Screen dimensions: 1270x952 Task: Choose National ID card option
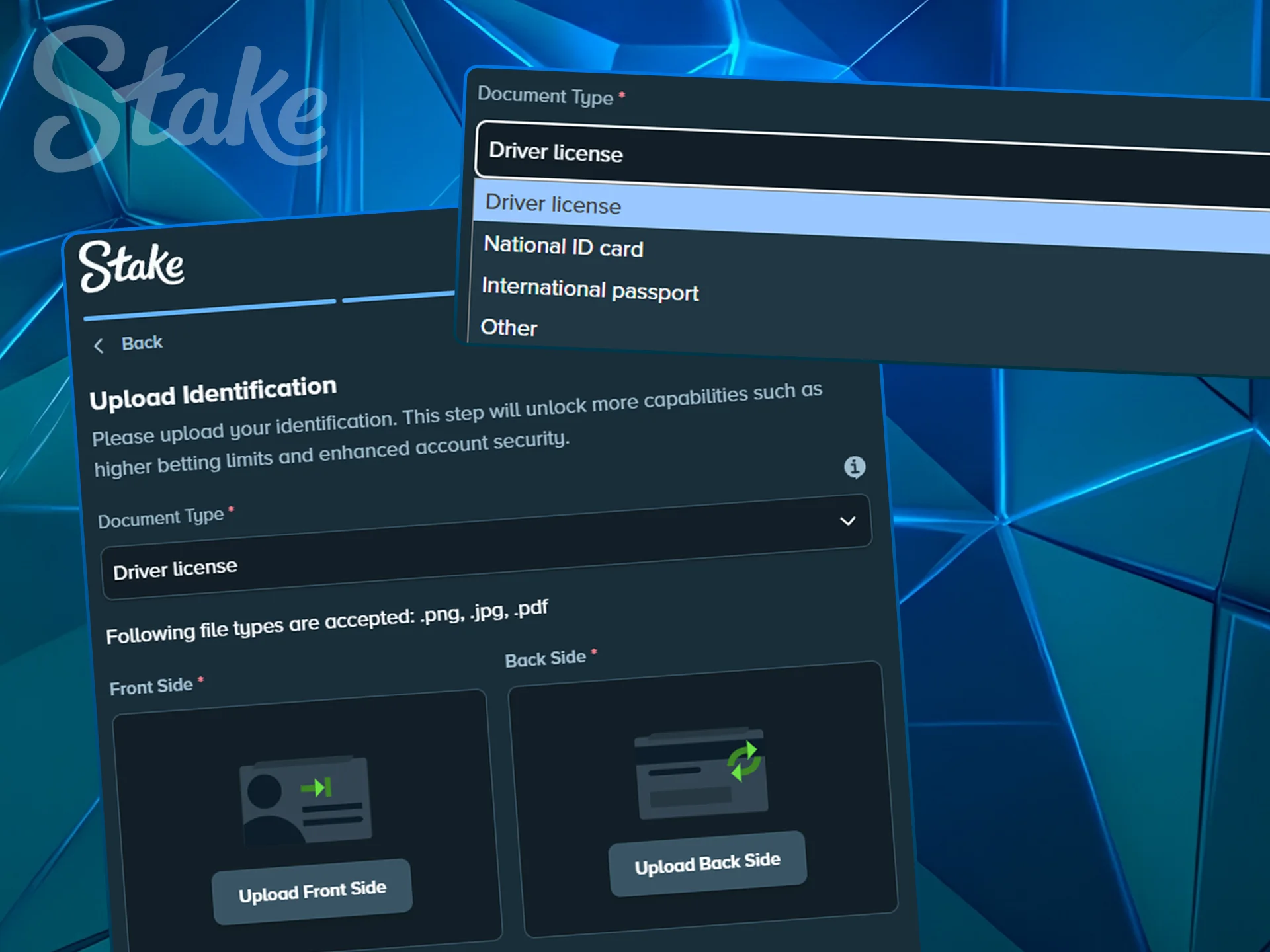564,247
